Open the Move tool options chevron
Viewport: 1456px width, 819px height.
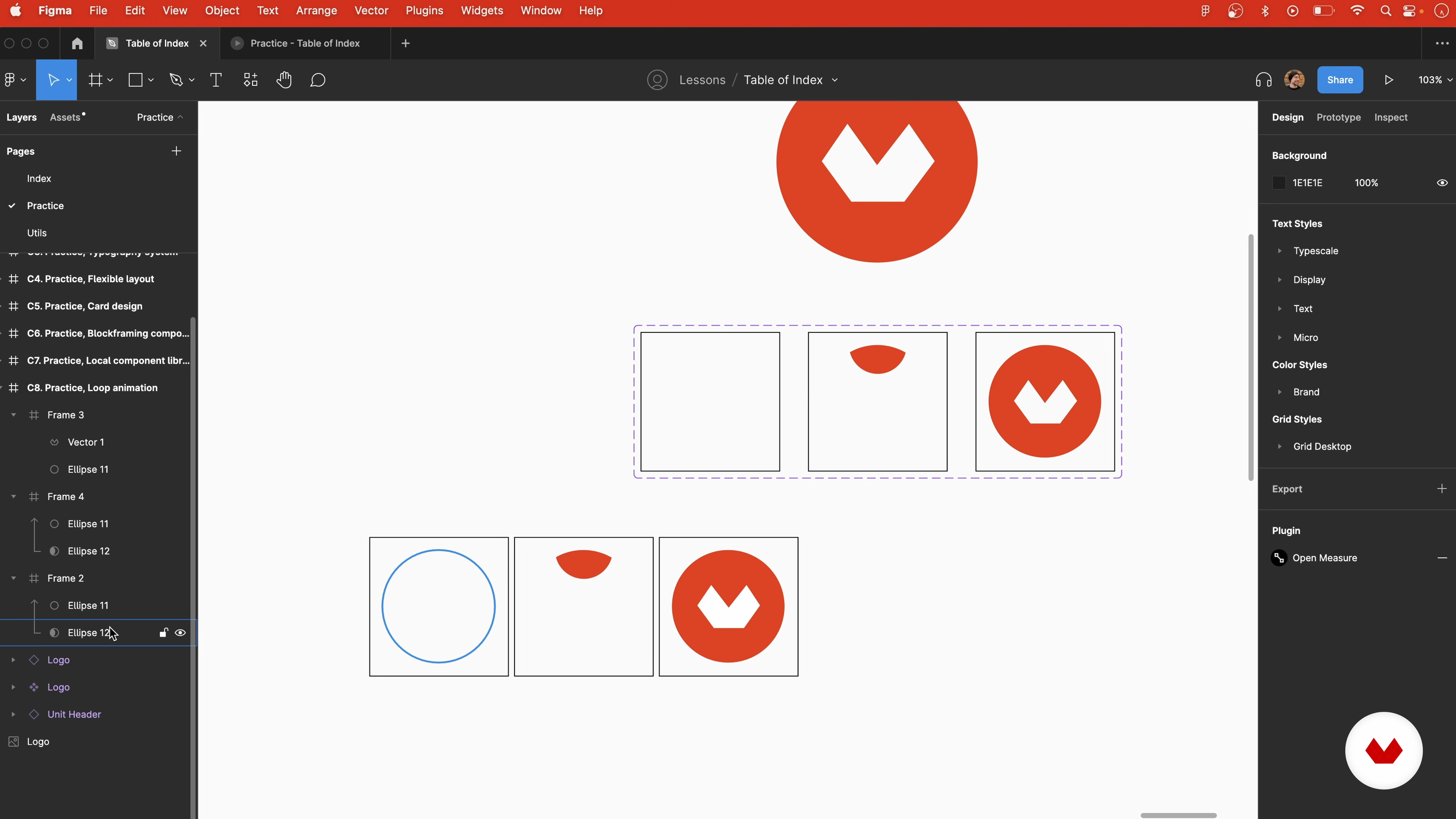pos(69,80)
